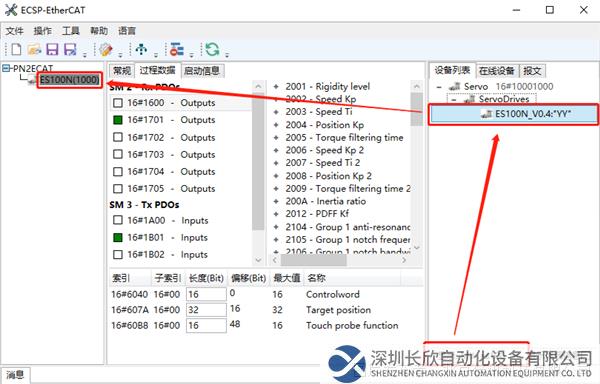600x384 pixels.
Task: Open the 帮助 menu
Action: tap(99, 31)
